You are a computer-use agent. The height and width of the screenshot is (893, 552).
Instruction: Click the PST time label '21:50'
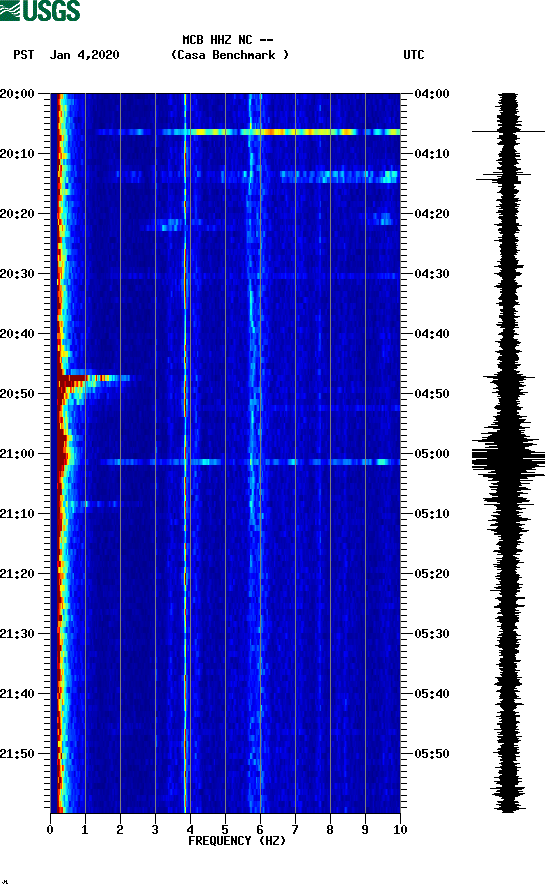17,753
